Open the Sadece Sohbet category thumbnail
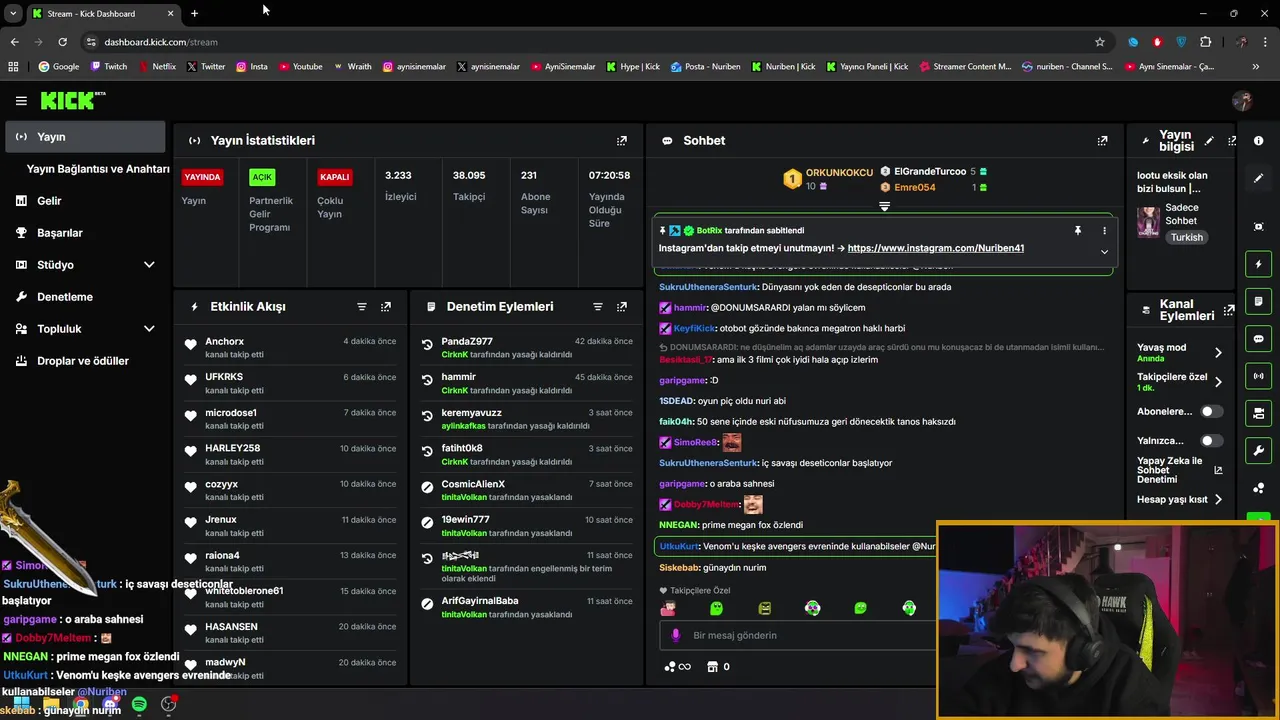The image size is (1280, 720). (1148, 222)
